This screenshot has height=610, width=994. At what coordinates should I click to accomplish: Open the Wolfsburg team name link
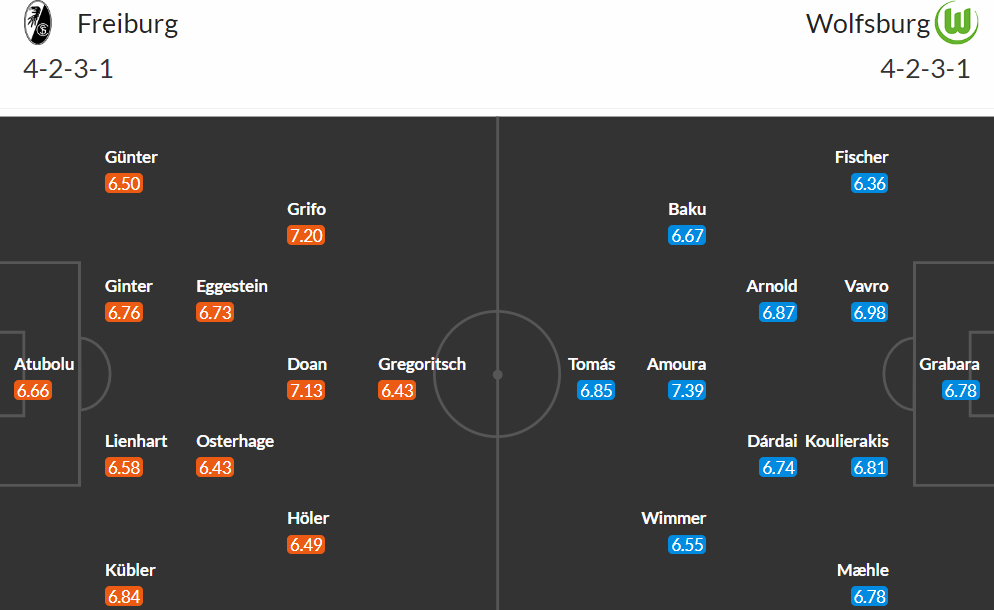[x=868, y=24]
